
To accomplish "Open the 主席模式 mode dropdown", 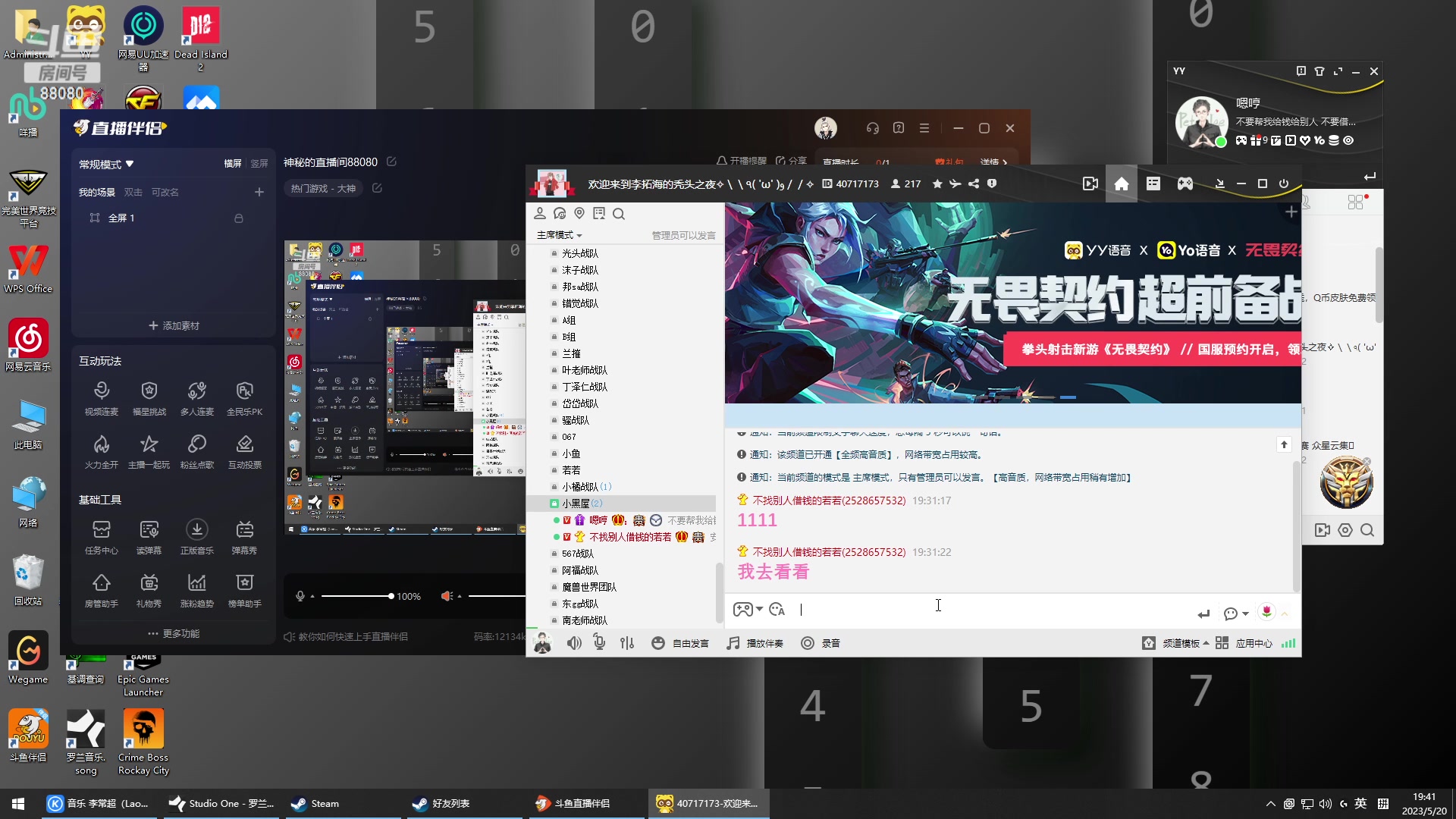I will pos(558,235).
